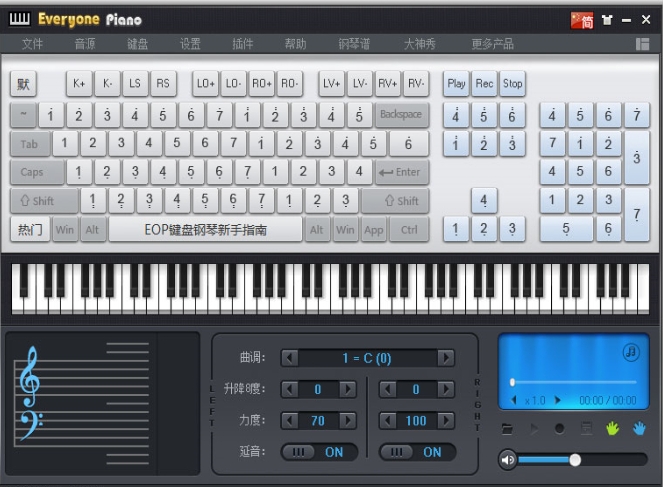Increase left-hand 力度 70 value
The image size is (663, 487).
coord(348,421)
